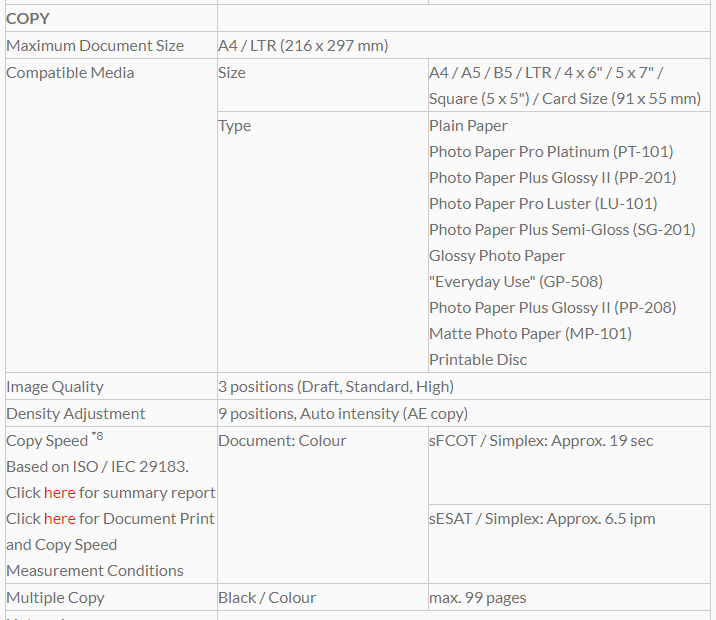This screenshot has height=620, width=716.
Task: Open the 'here' link for Document Print conditions
Action: pyautogui.click(x=59, y=518)
